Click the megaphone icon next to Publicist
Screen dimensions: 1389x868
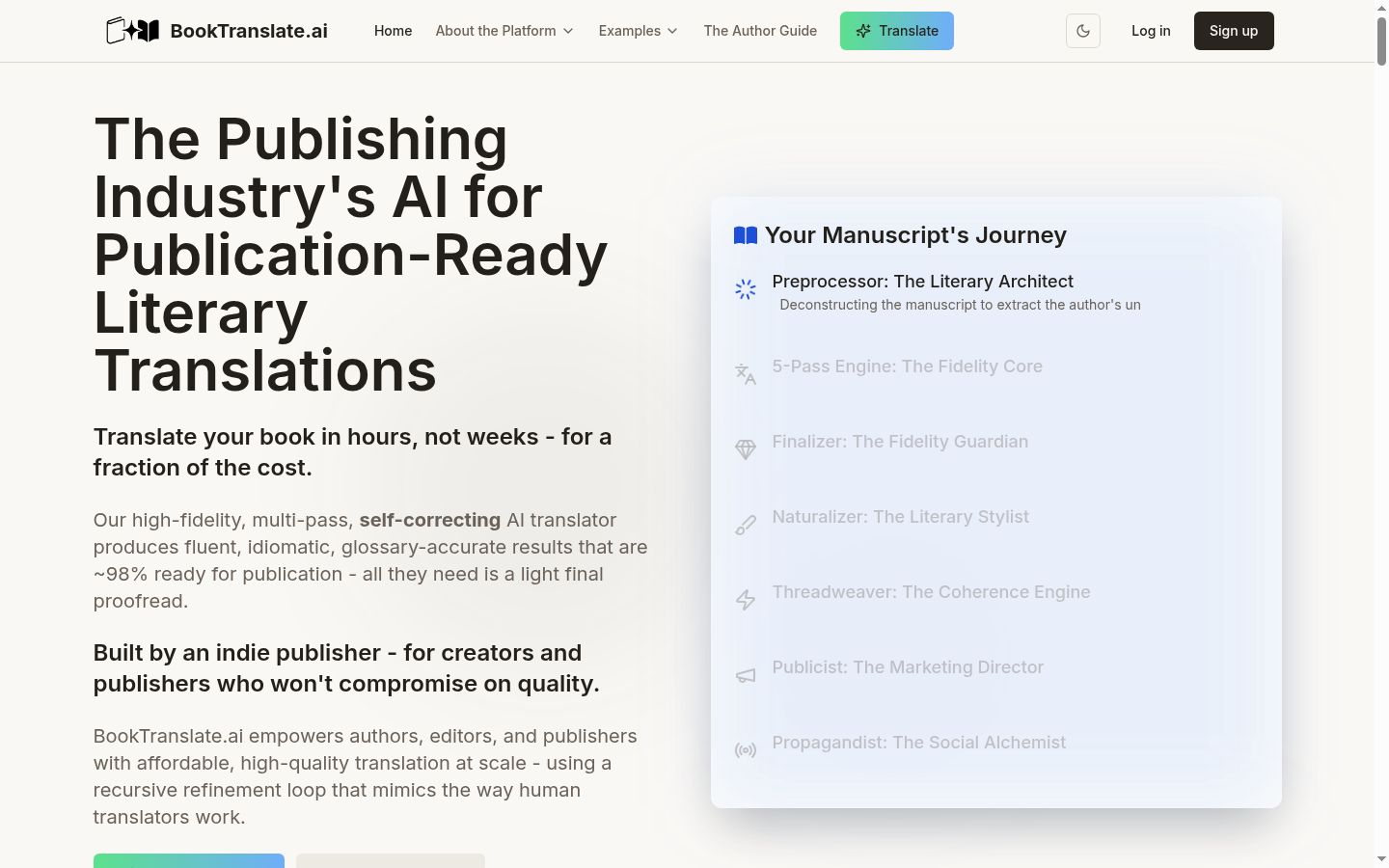pyautogui.click(x=746, y=675)
